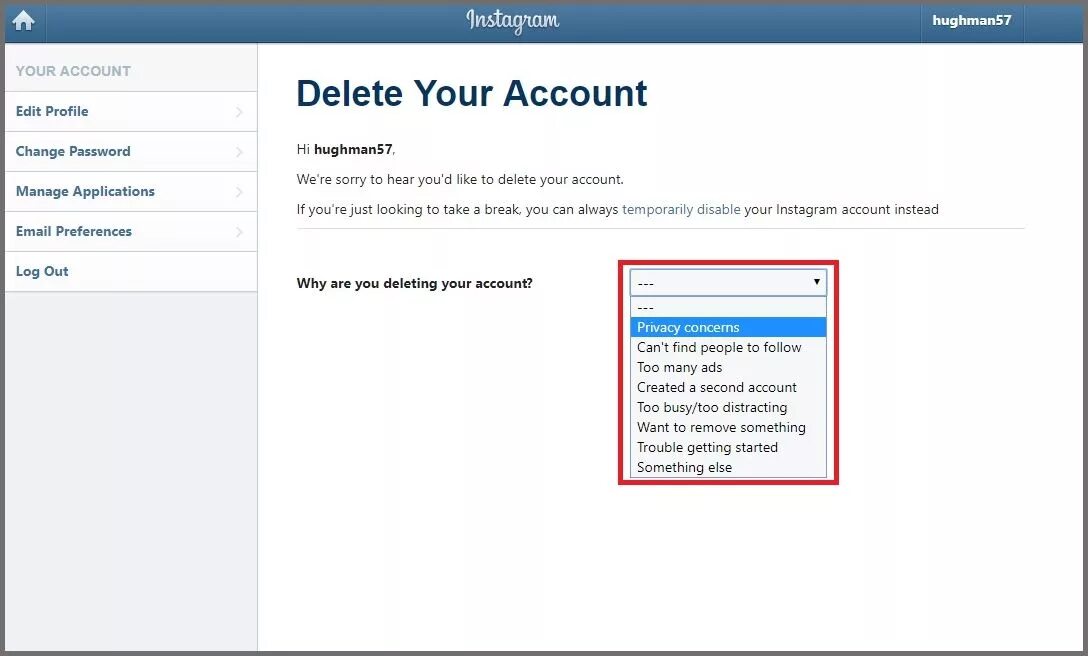Open Change Password page
The width and height of the screenshot is (1088, 656).
point(130,151)
